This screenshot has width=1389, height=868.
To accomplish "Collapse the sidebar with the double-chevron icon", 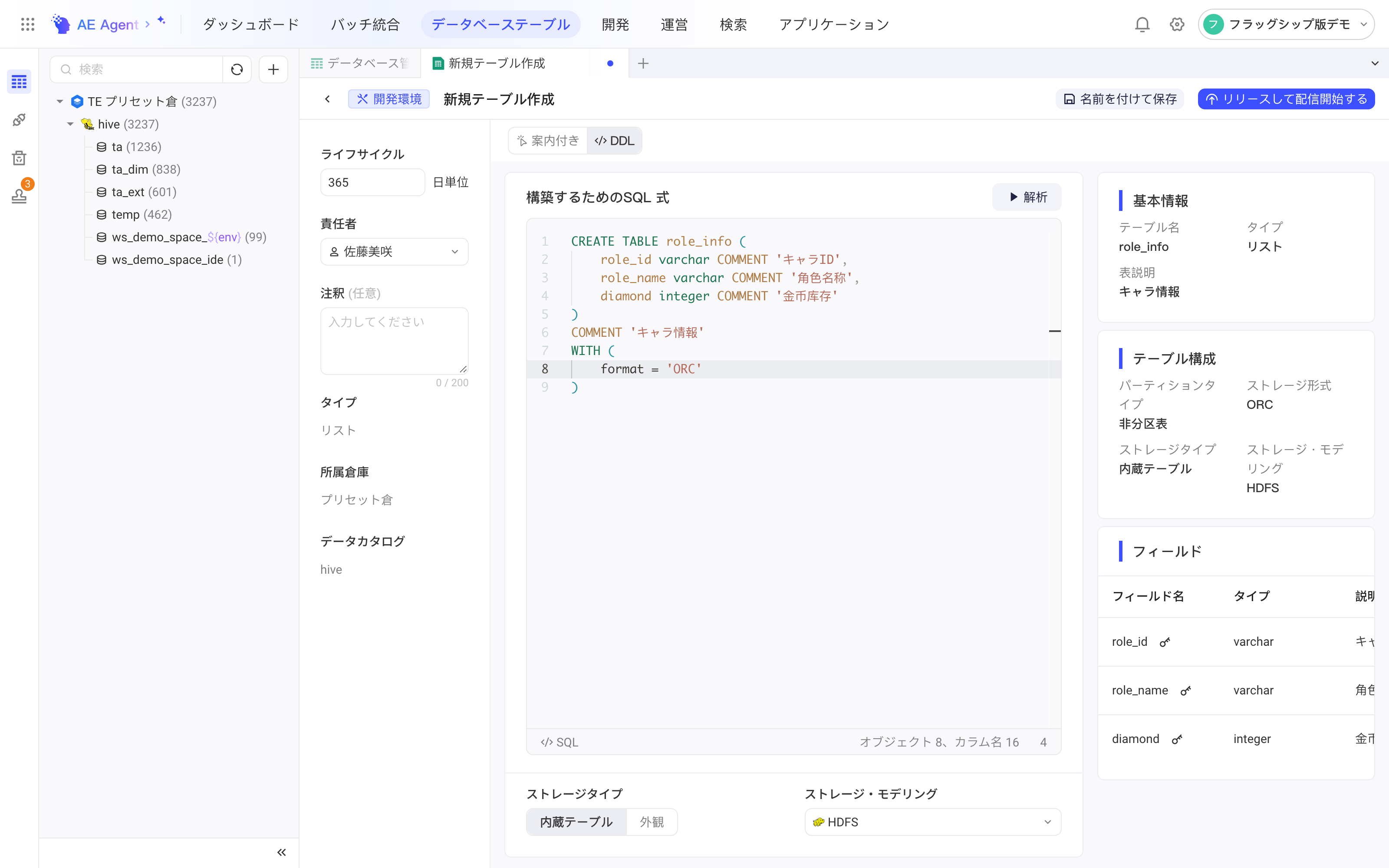I will [281, 852].
